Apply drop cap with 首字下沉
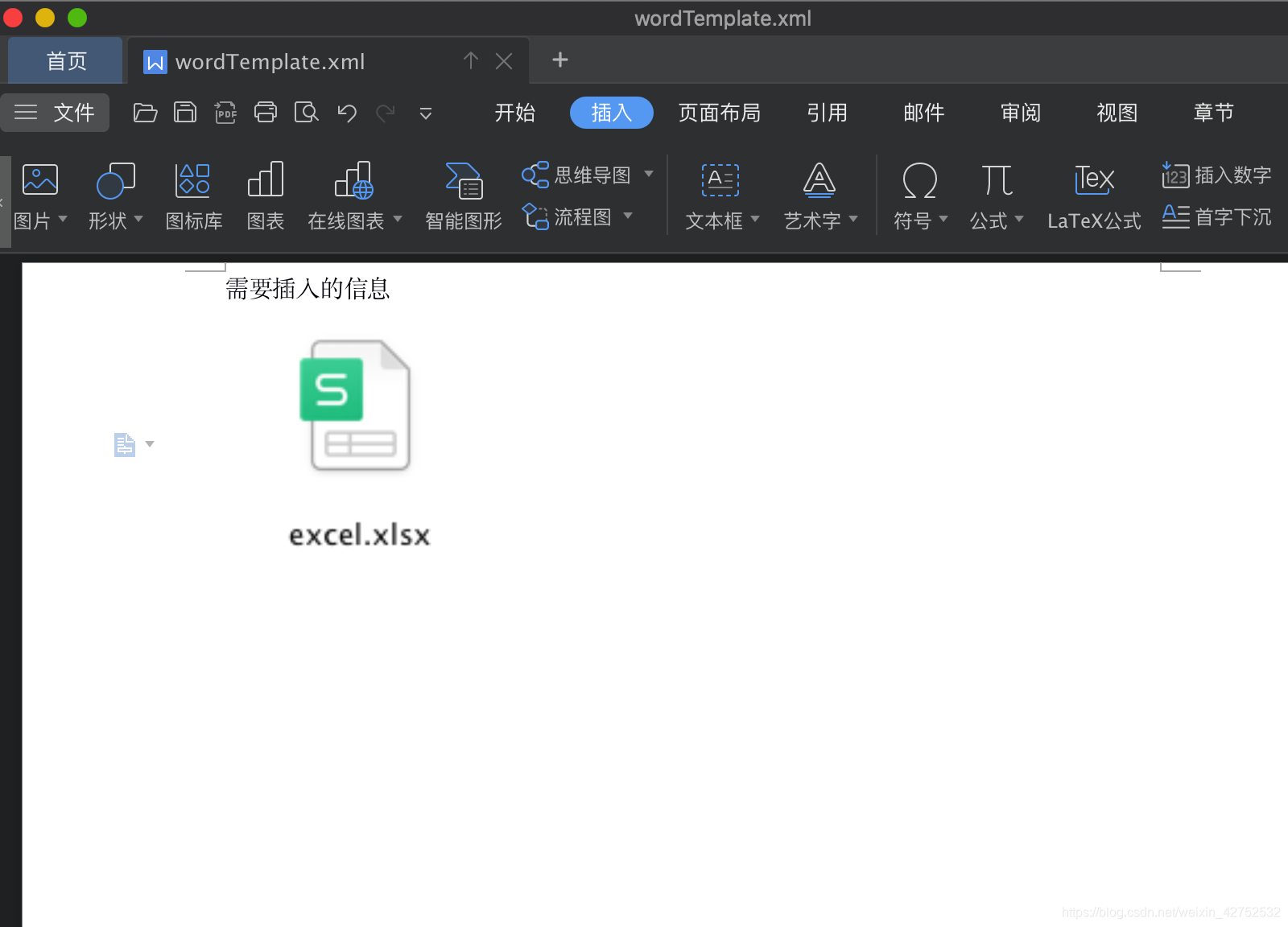 click(x=1216, y=217)
